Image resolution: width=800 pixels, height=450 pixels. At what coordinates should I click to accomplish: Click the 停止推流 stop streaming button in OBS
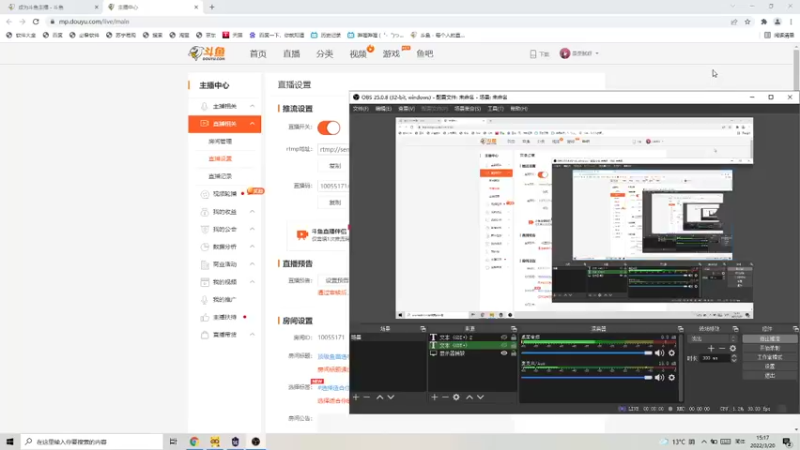coord(769,339)
